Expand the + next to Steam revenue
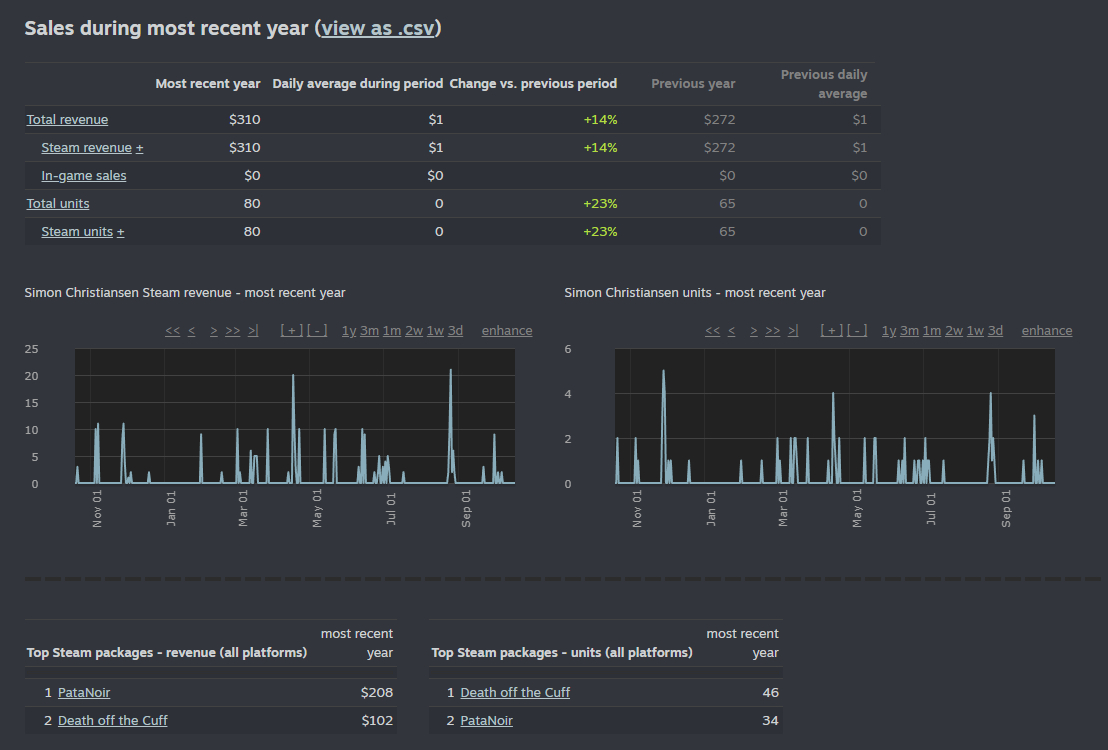 pos(140,148)
